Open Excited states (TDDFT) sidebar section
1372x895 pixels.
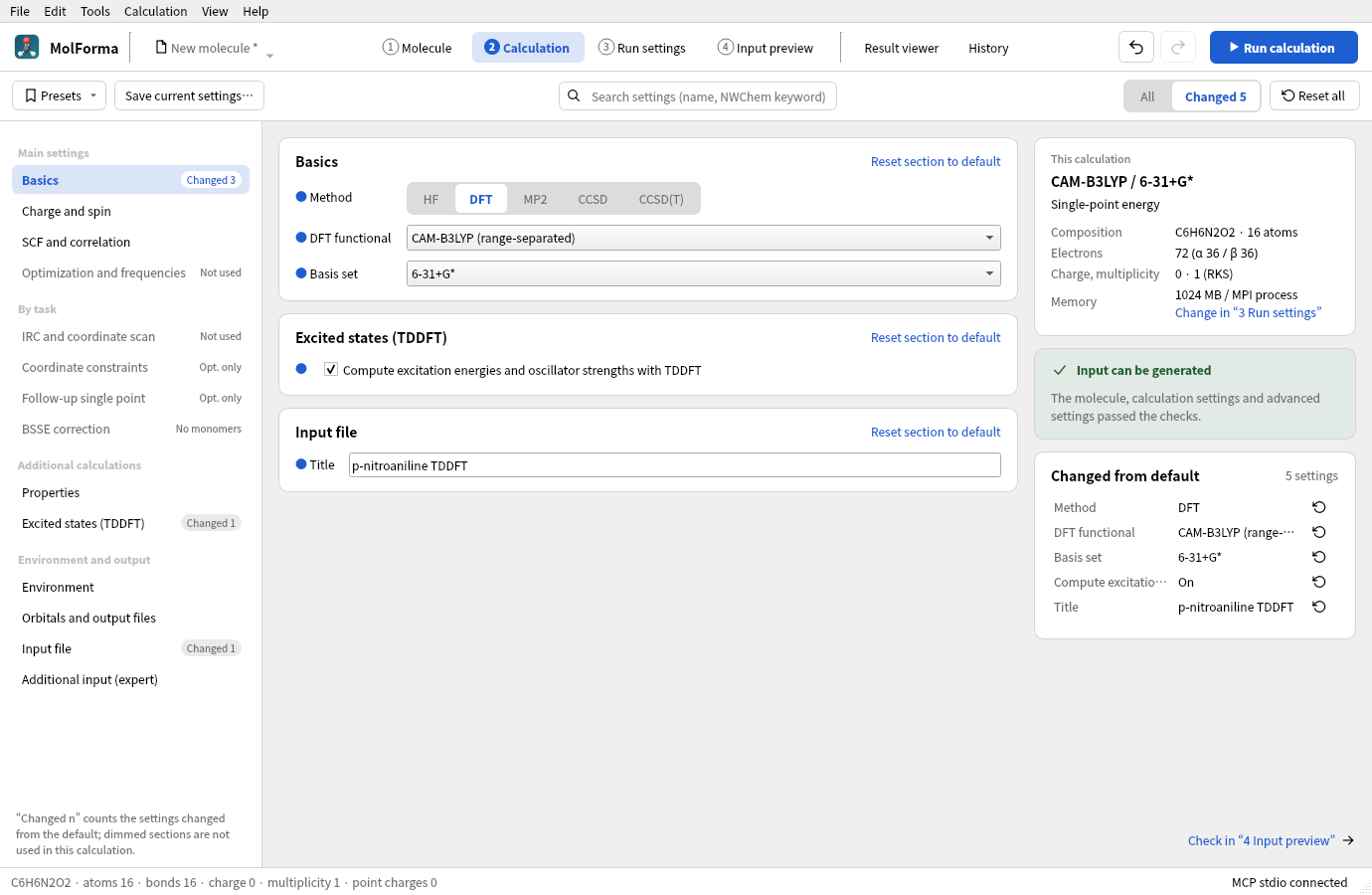pos(130,523)
